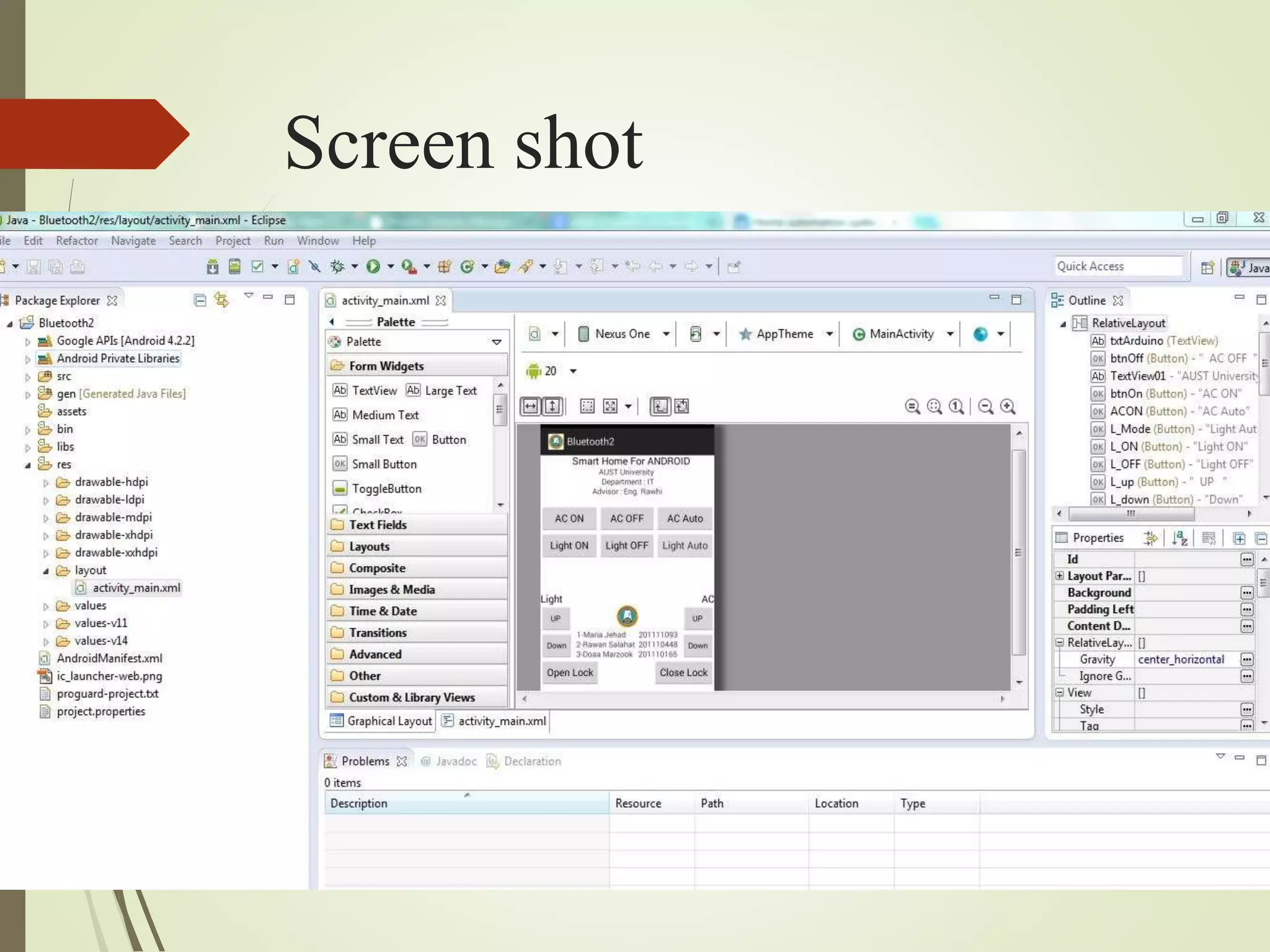This screenshot has height=952, width=1270.
Task: Open the Navigate menu
Action: (133, 240)
